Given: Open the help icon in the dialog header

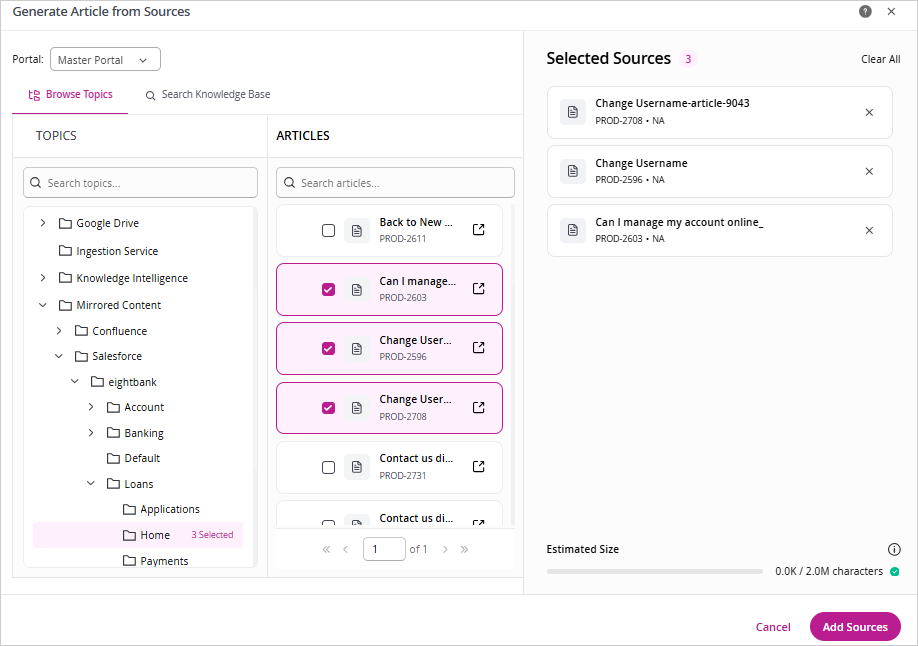Looking at the screenshot, I should 865,12.
